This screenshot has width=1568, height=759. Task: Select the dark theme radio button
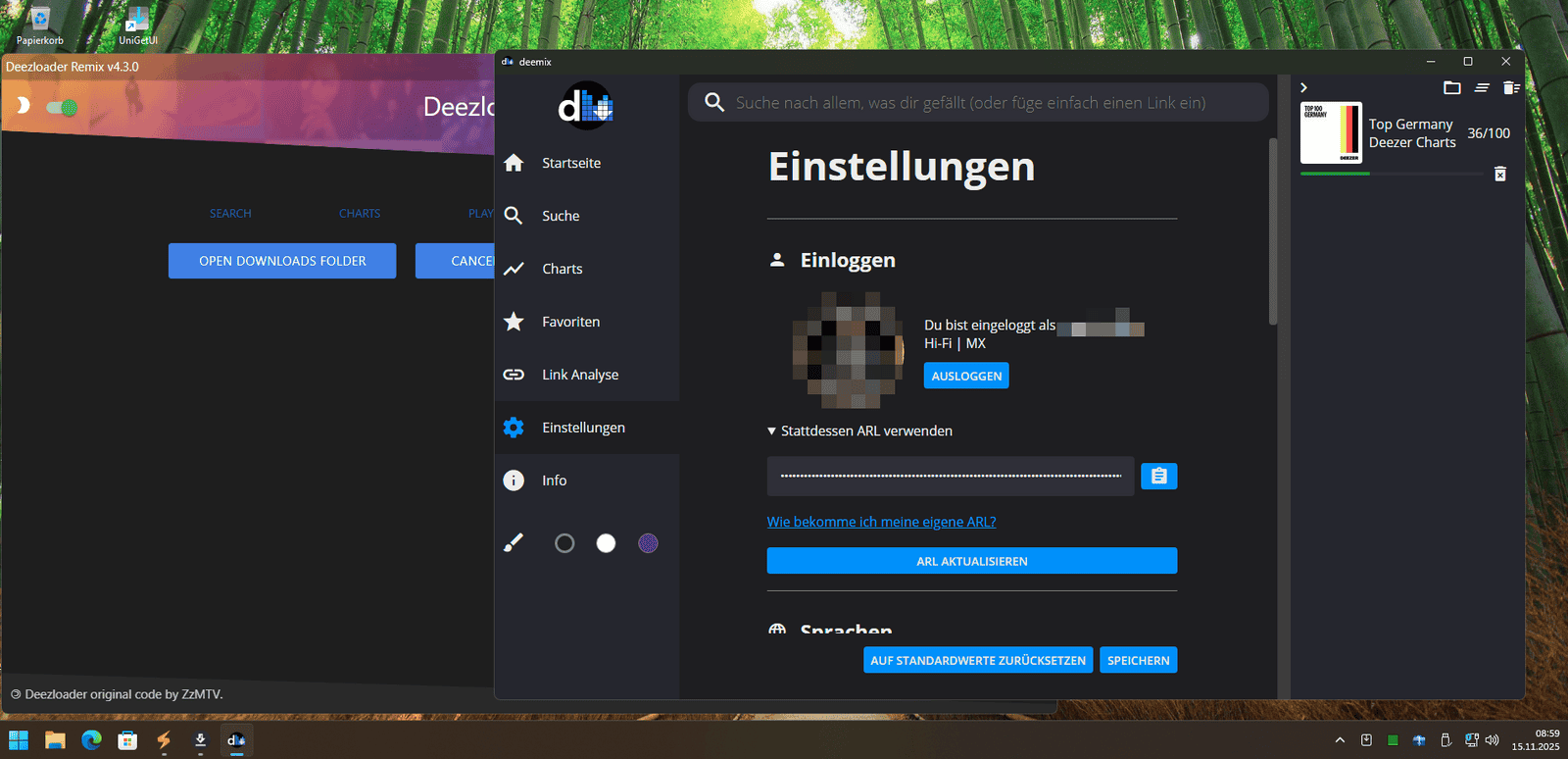pos(564,543)
